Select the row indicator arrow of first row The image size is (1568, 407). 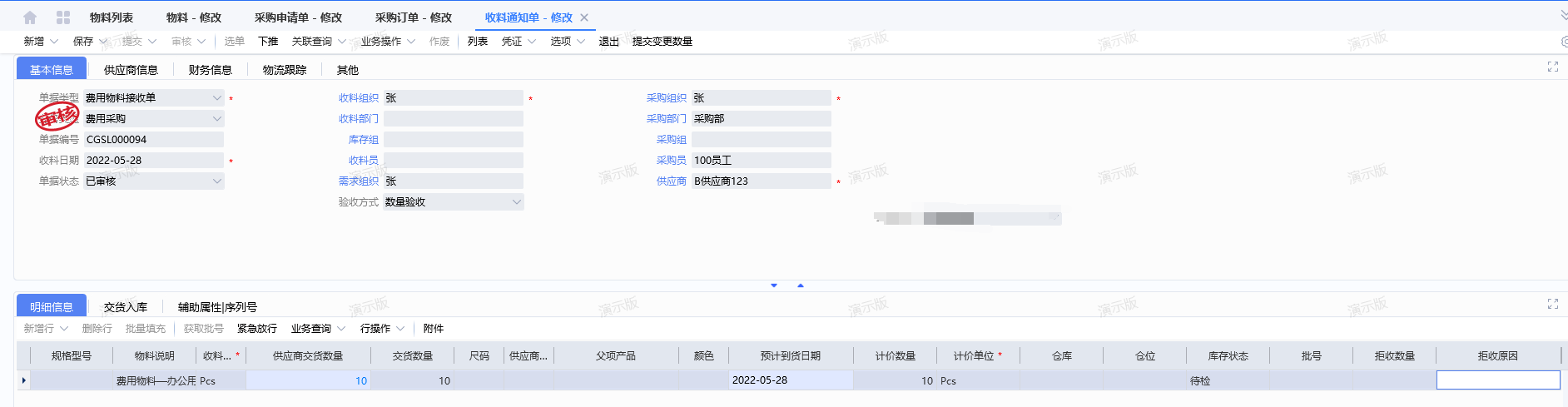pos(23,380)
